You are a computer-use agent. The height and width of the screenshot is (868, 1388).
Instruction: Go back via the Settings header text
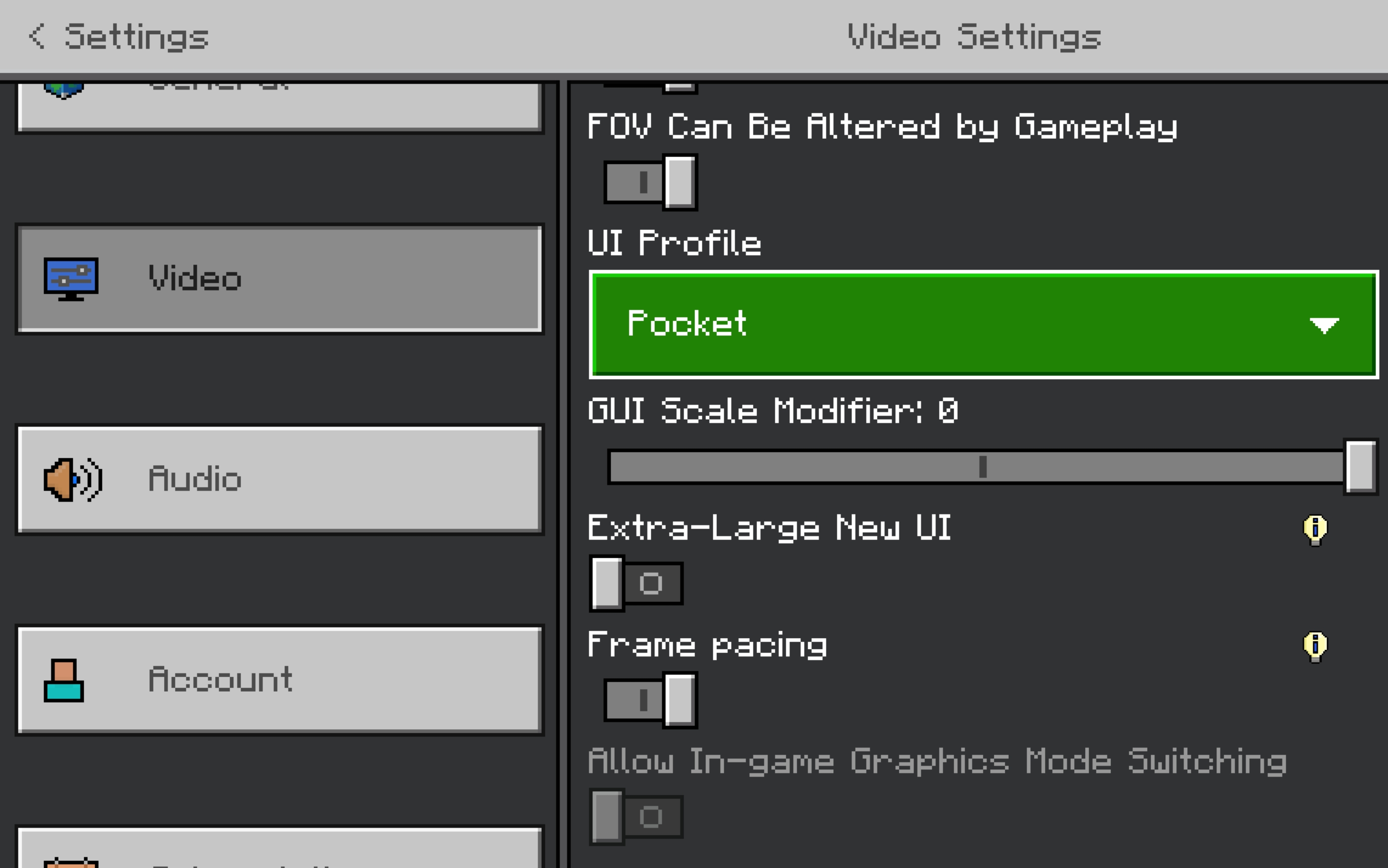click(136, 37)
